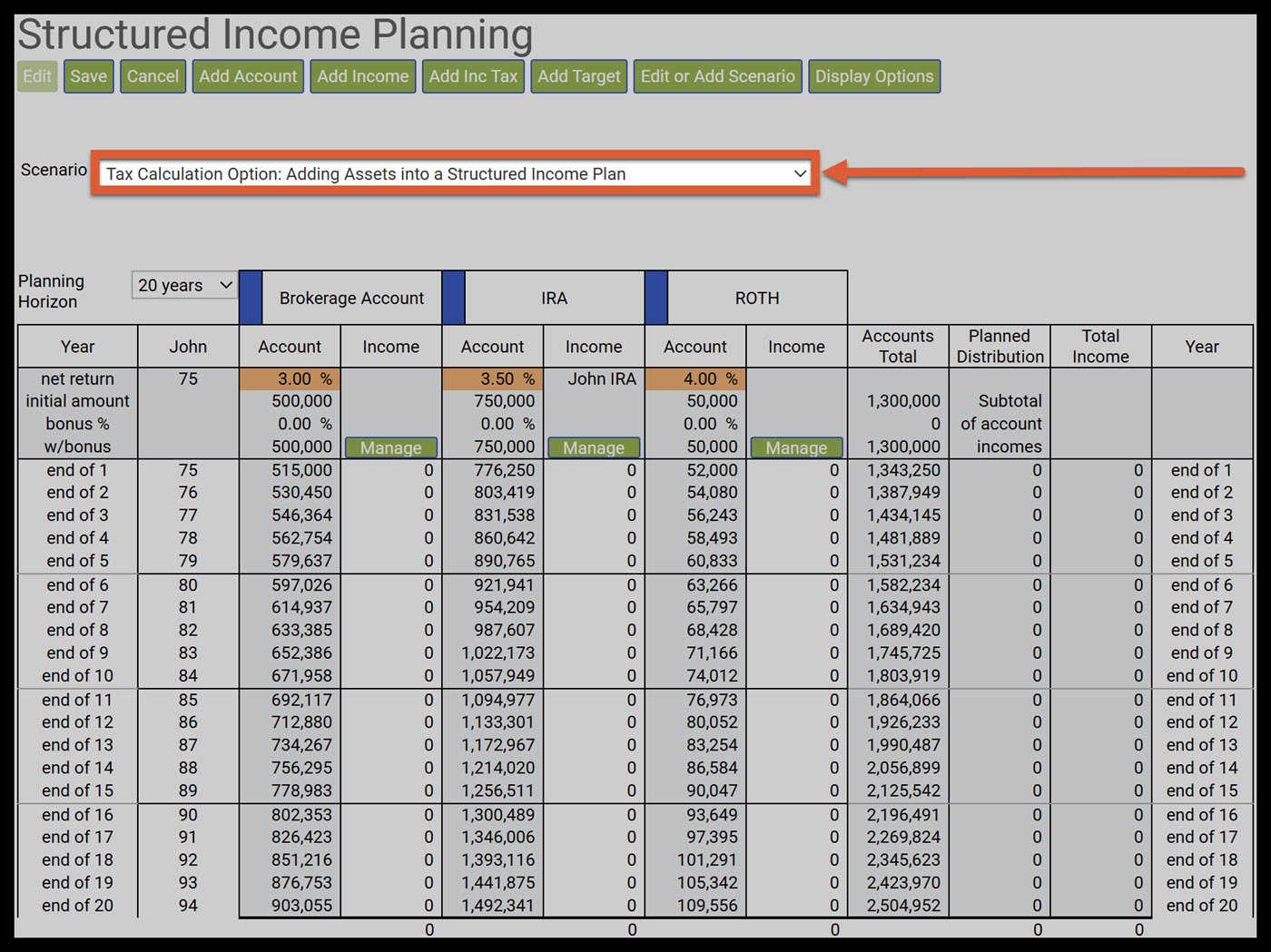The image size is (1271, 952).
Task: Open Edit or Add Scenario
Action: (x=718, y=76)
